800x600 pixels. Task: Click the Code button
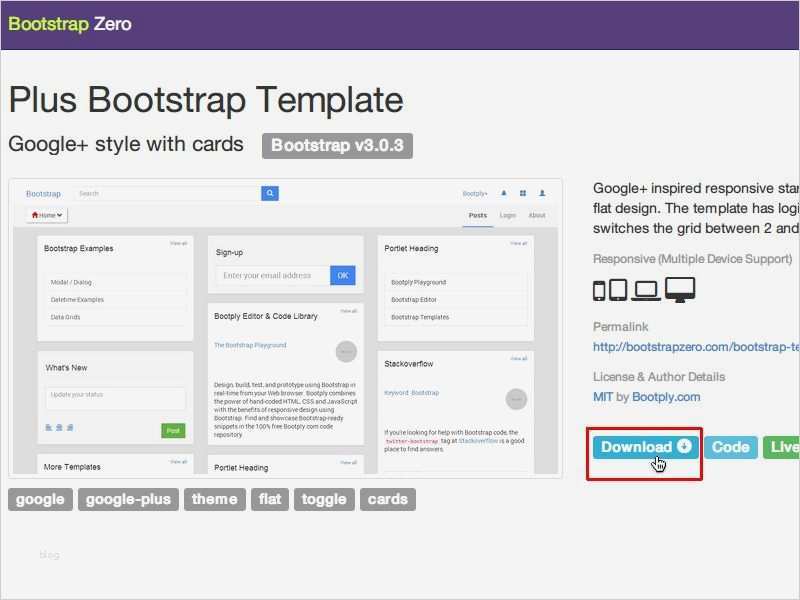tap(730, 447)
